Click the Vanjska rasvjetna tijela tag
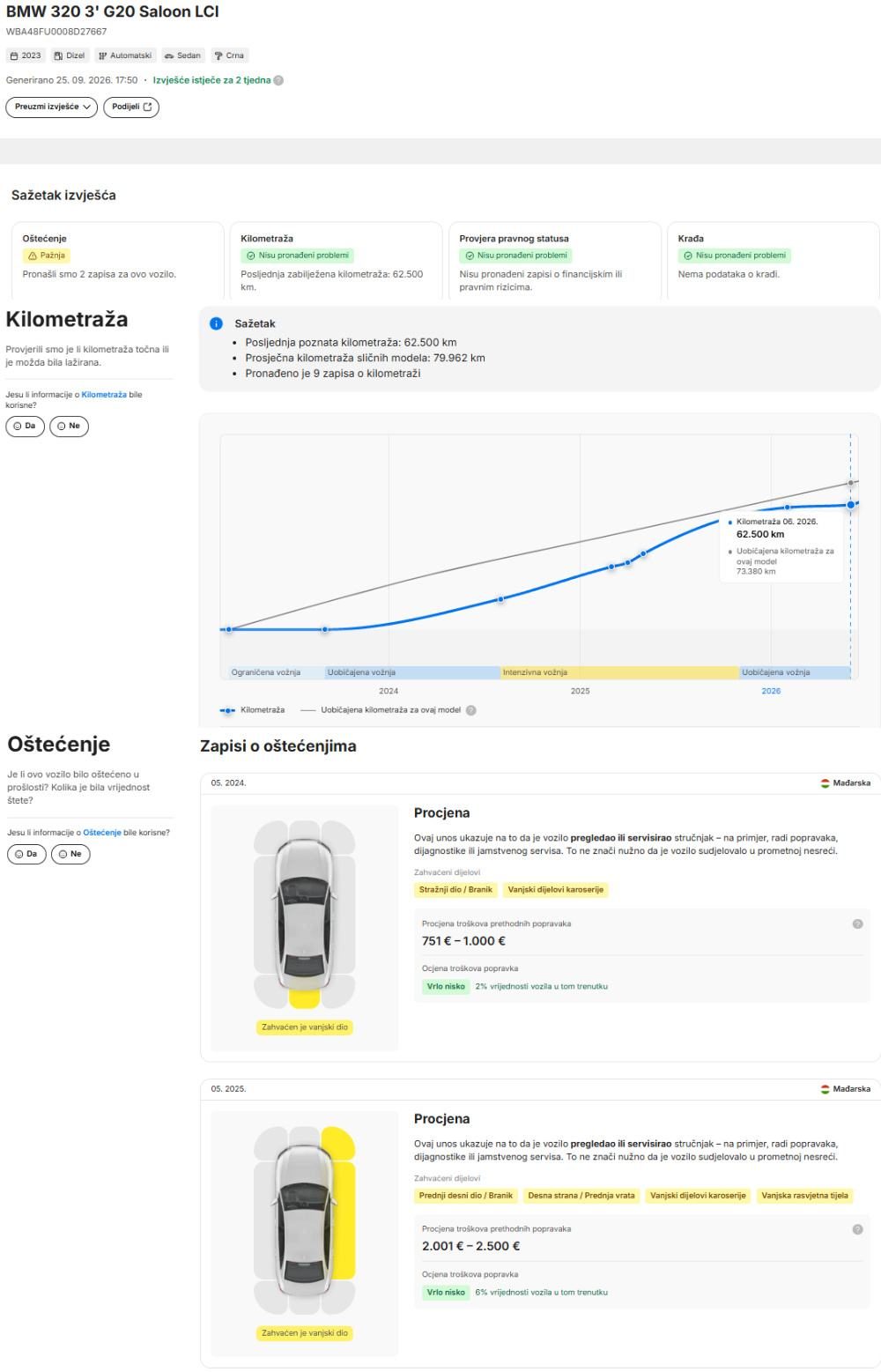The image size is (881, 1372). [805, 1196]
